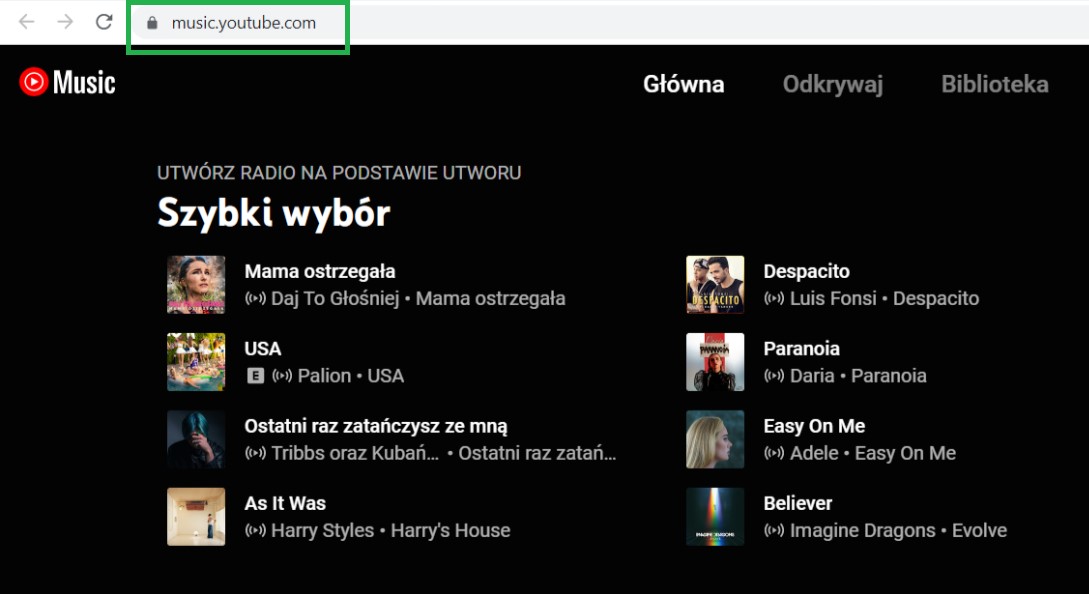The height and width of the screenshot is (594, 1089).
Task: Go back with the browser back arrow
Action: pyautogui.click(x=26, y=22)
